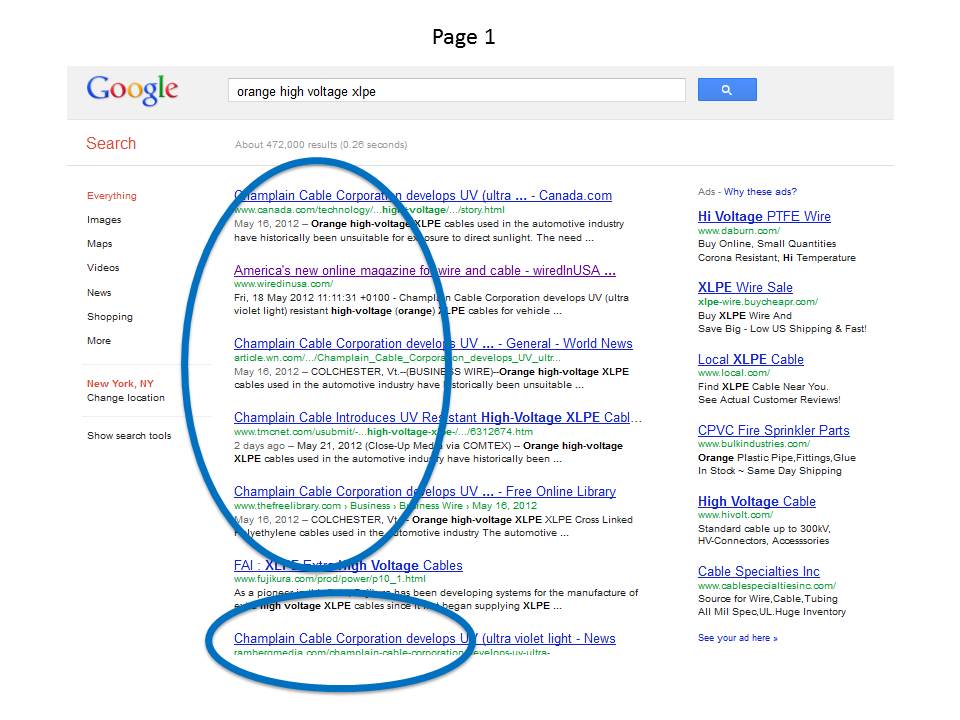
Task: Open the Hi Voltage PTFE Wire ad
Action: coord(764,216)
